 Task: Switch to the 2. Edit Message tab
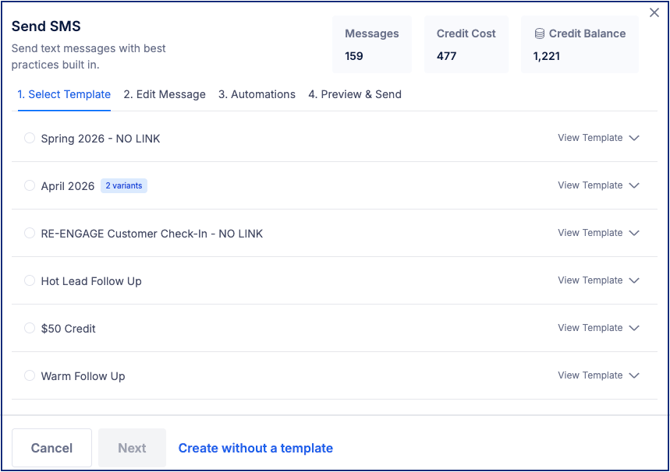(x=165, y=94)
